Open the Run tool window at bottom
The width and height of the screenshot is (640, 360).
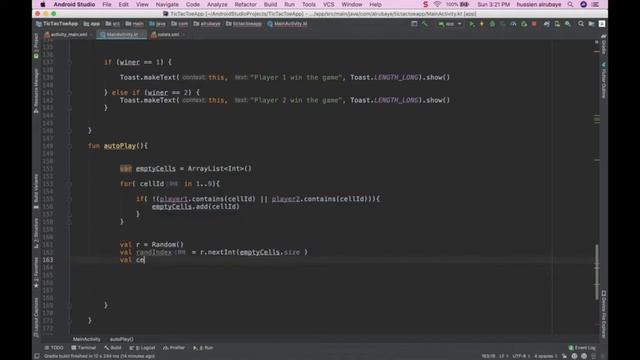pos(203,348)
